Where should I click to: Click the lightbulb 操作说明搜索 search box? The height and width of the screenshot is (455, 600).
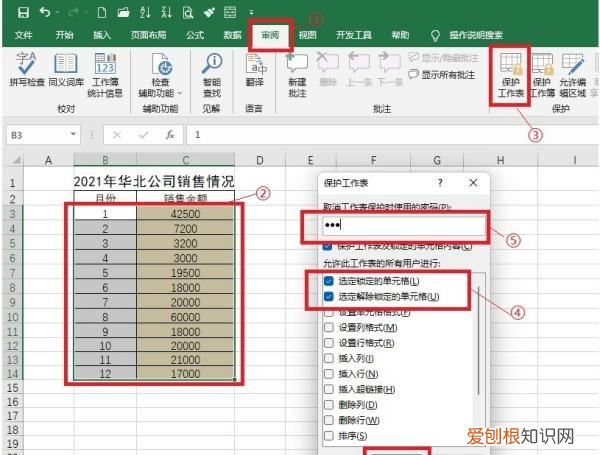(x=467, y=35)
